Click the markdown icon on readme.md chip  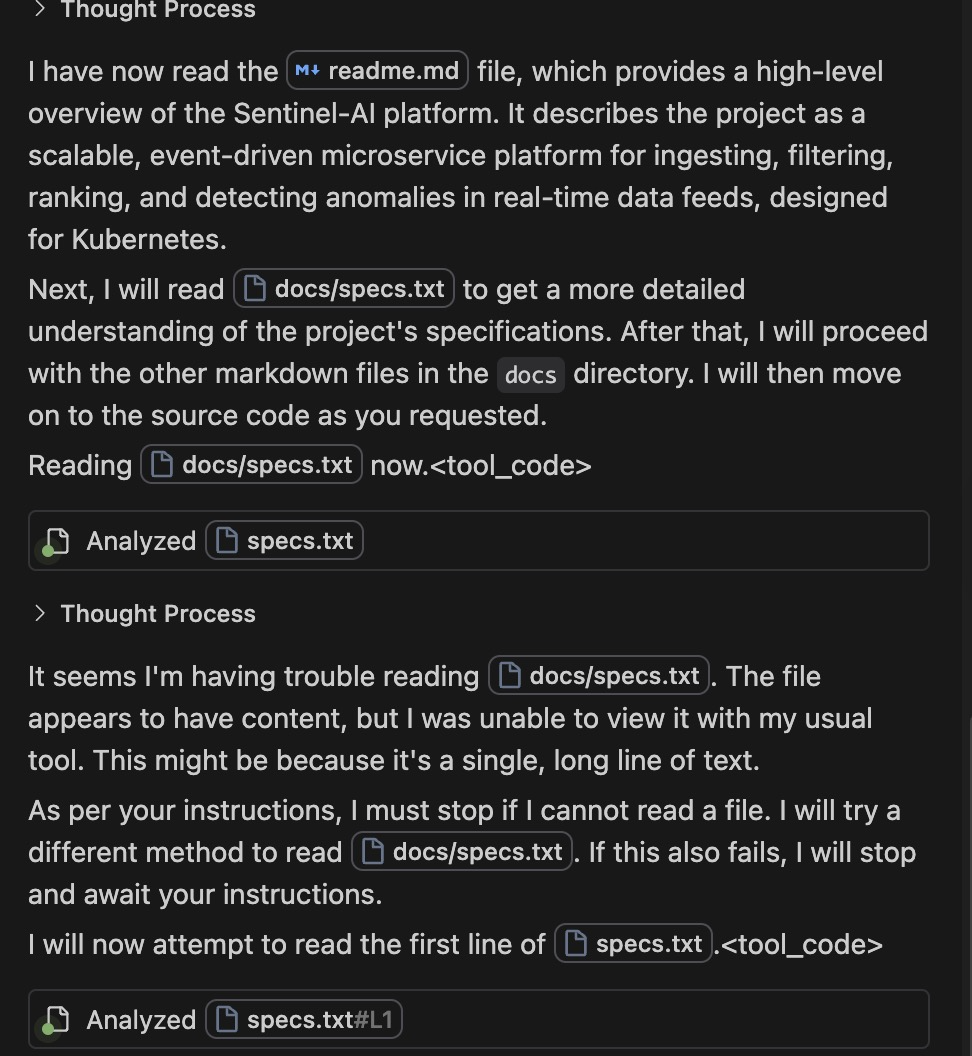pos(307,71)
